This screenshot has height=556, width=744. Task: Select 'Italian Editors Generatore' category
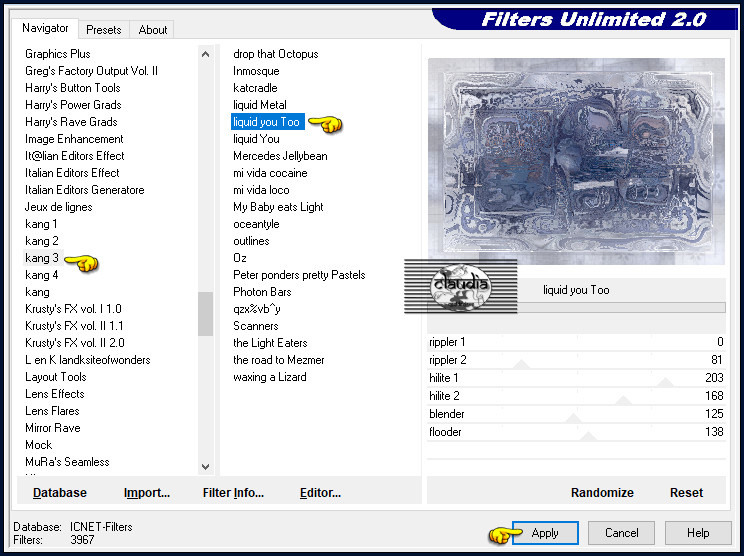click(x=84, y=190)
